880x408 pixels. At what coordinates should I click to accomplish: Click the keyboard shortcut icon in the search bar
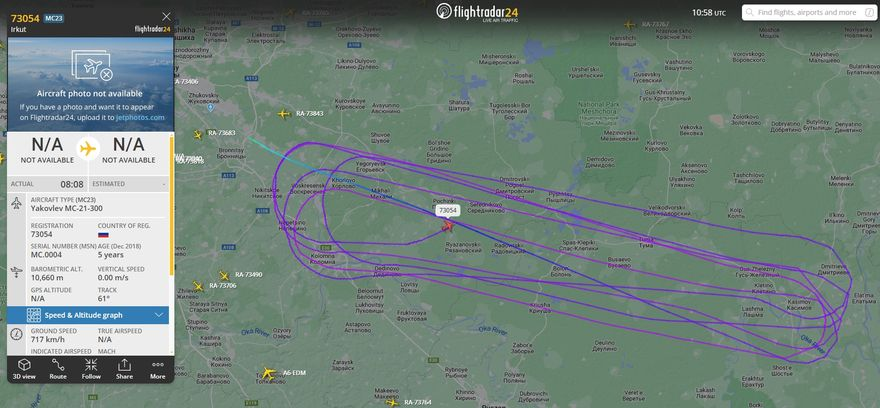pos(869,12)
